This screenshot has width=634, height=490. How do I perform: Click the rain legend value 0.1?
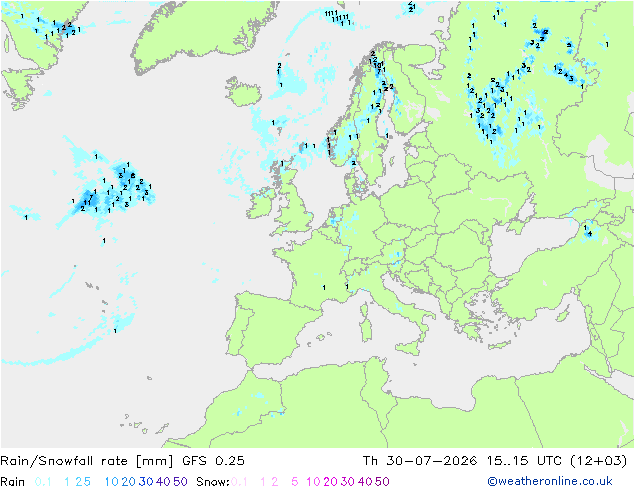tap(43, 482)
